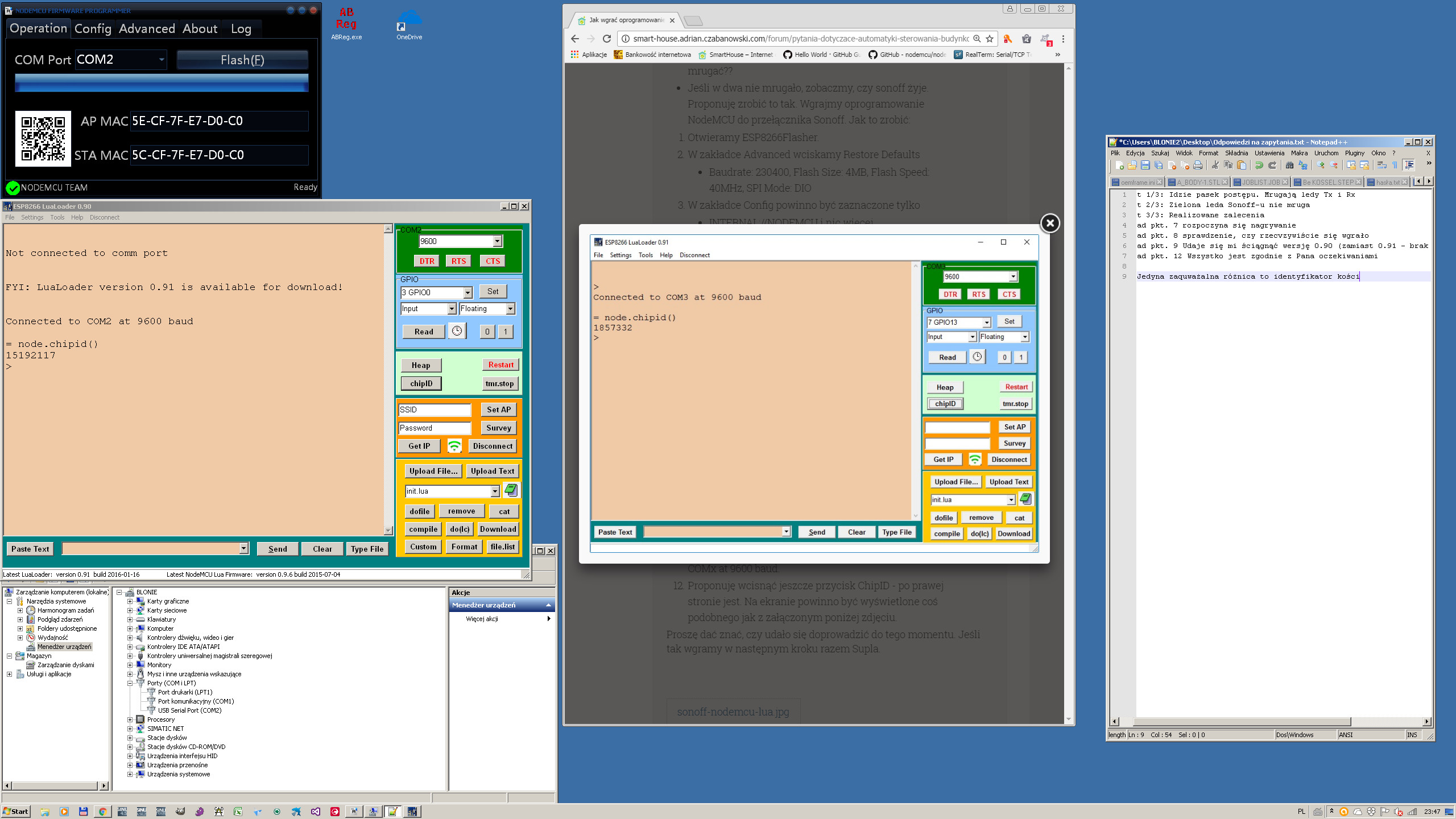1456x819 pixels.
Task: Click Chrome page vertical scrollbar
Action: click(1069, 394)
